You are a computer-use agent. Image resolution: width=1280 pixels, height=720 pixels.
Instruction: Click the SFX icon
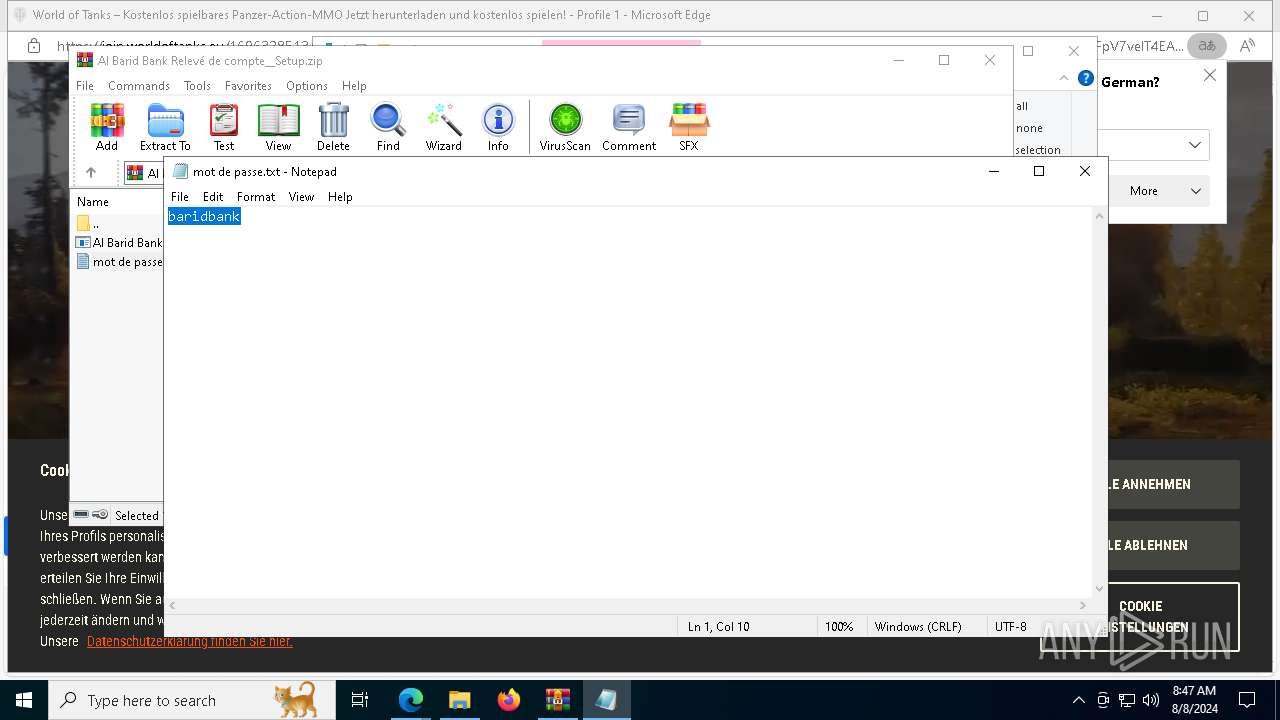click(x=689, y=127)
